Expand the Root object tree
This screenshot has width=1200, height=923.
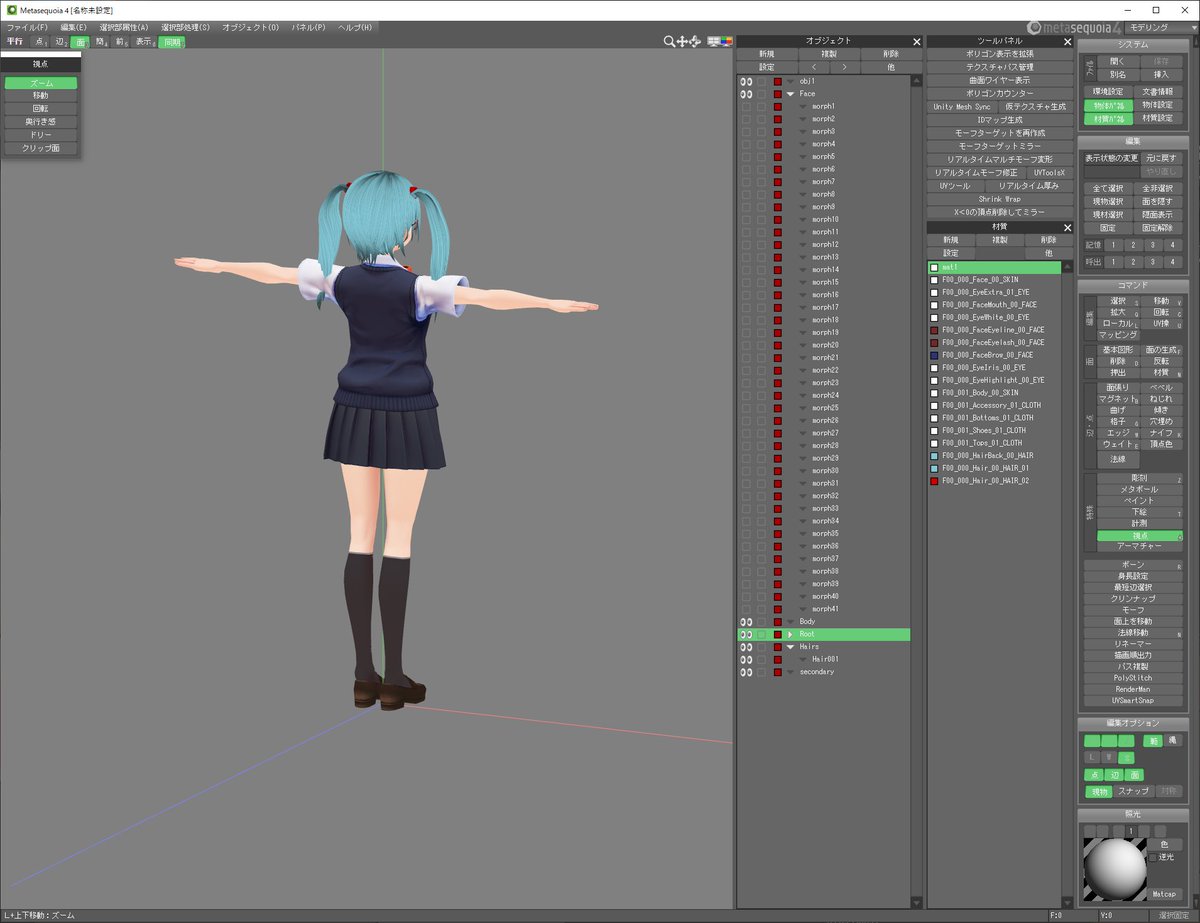(790, 634)
